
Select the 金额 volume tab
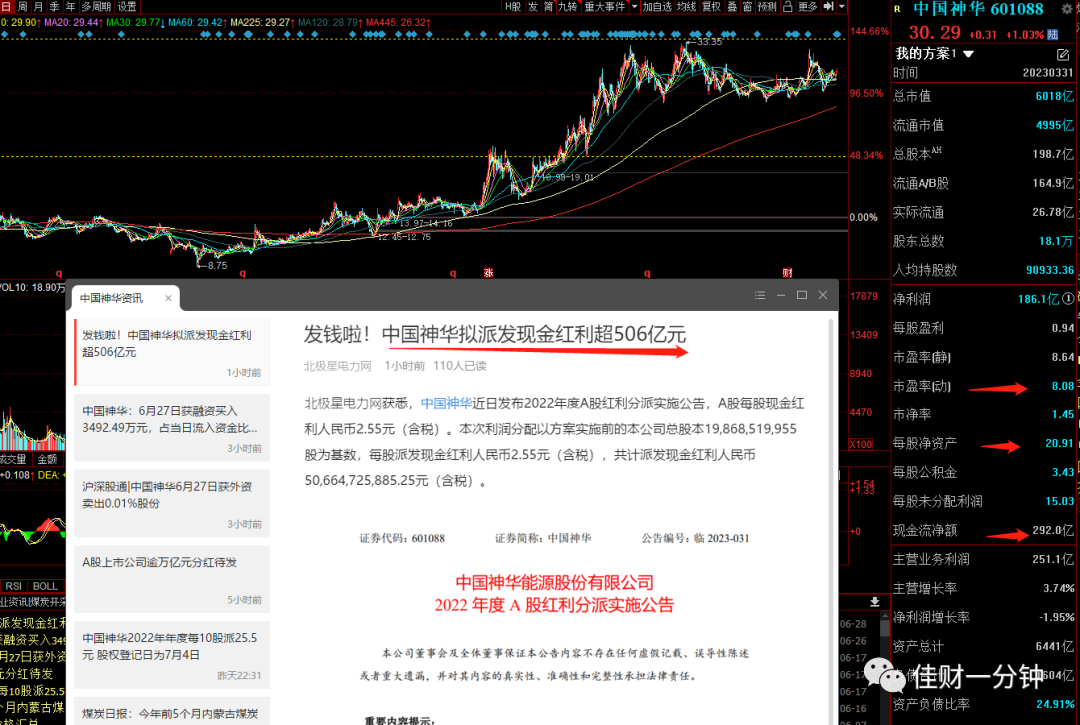[48, 459]
